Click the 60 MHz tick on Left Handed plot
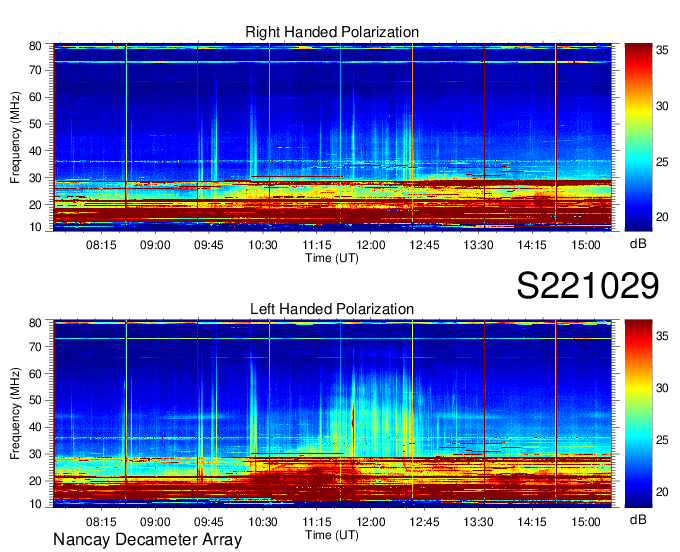The image size is (680, 552). coord(35,373)
